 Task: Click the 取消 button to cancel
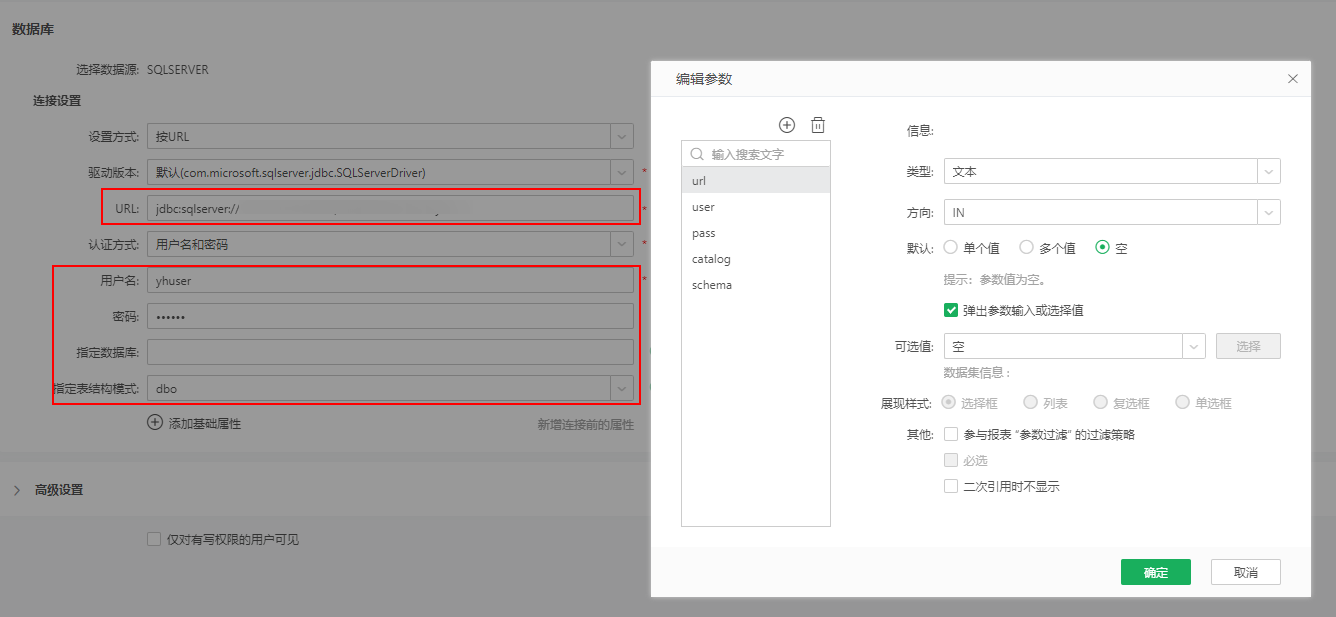pyautogui.click(x=1245, y=571)
